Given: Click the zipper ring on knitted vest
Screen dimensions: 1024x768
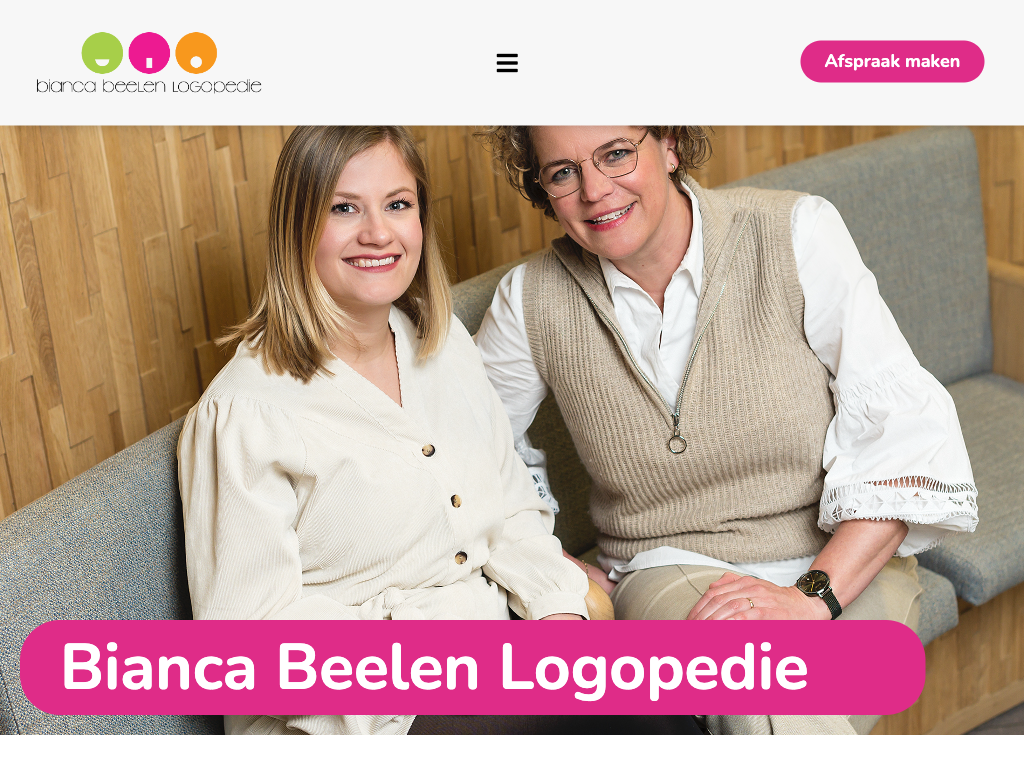Looking at the screenshot, I should click(x=677, y=444).
